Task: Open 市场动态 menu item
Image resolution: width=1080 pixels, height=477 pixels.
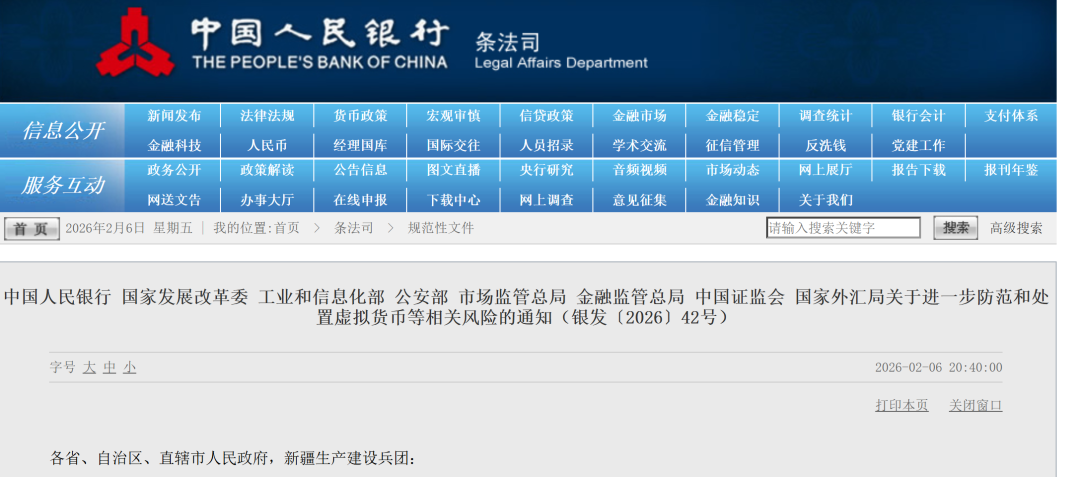Action: (733, 170)
